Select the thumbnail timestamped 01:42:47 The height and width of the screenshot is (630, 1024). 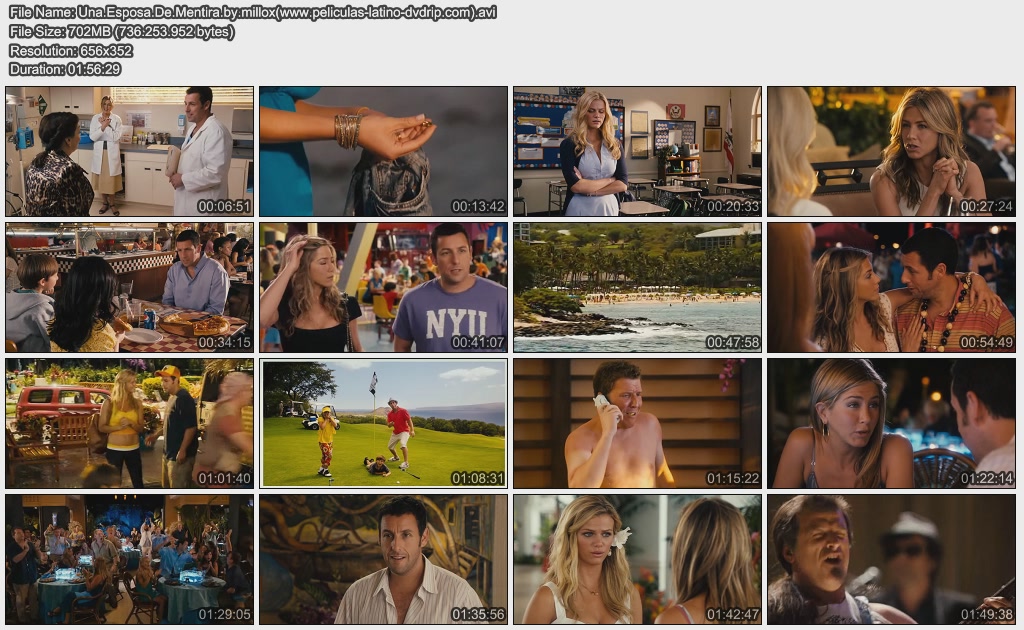pos(637,559)
